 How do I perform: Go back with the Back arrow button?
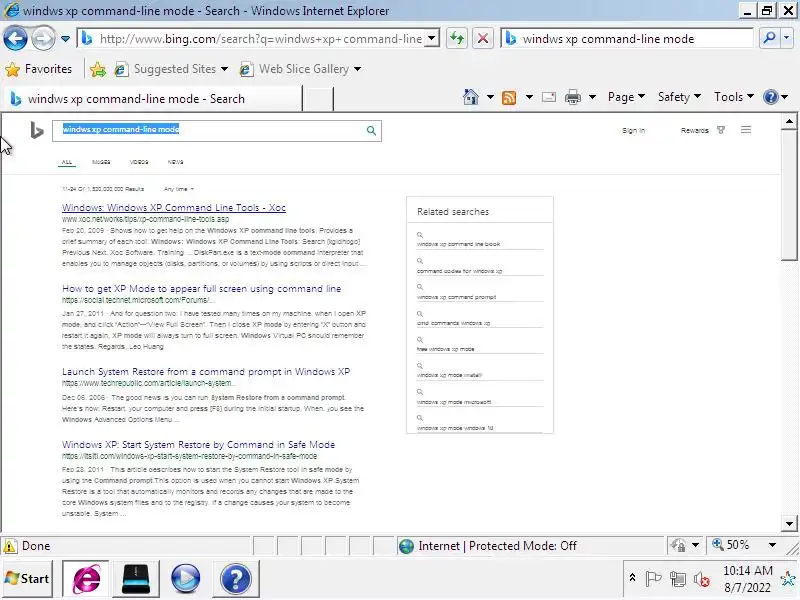coord(15,39)
